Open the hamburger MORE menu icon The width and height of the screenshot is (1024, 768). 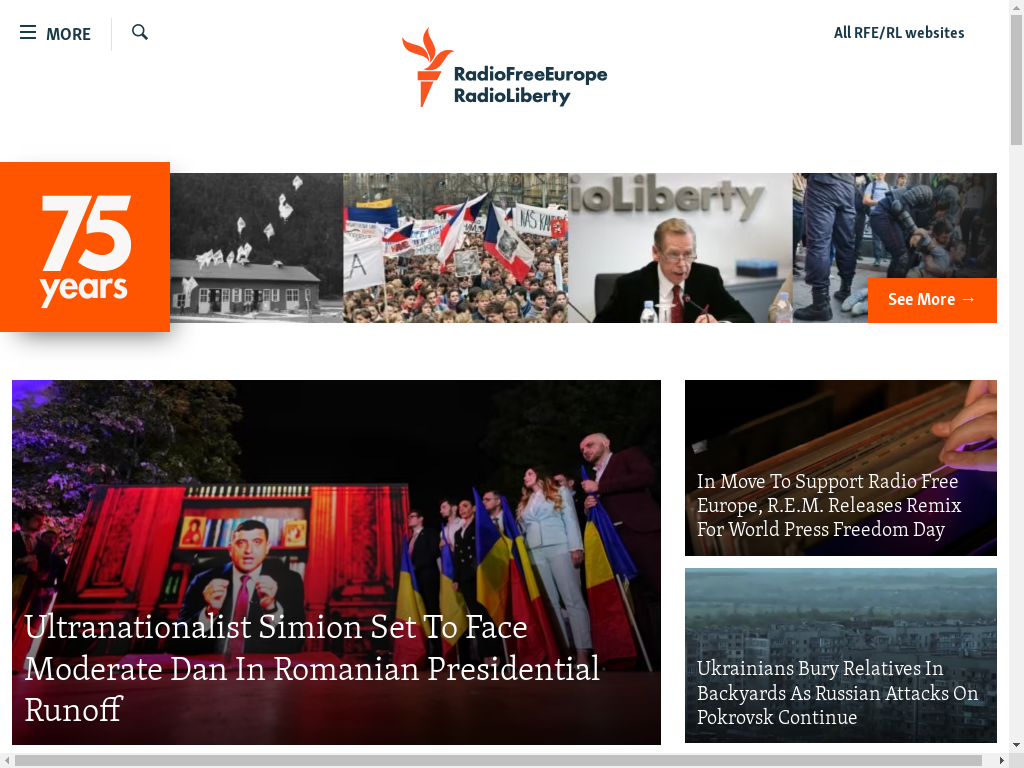click(x=27, y=32)
